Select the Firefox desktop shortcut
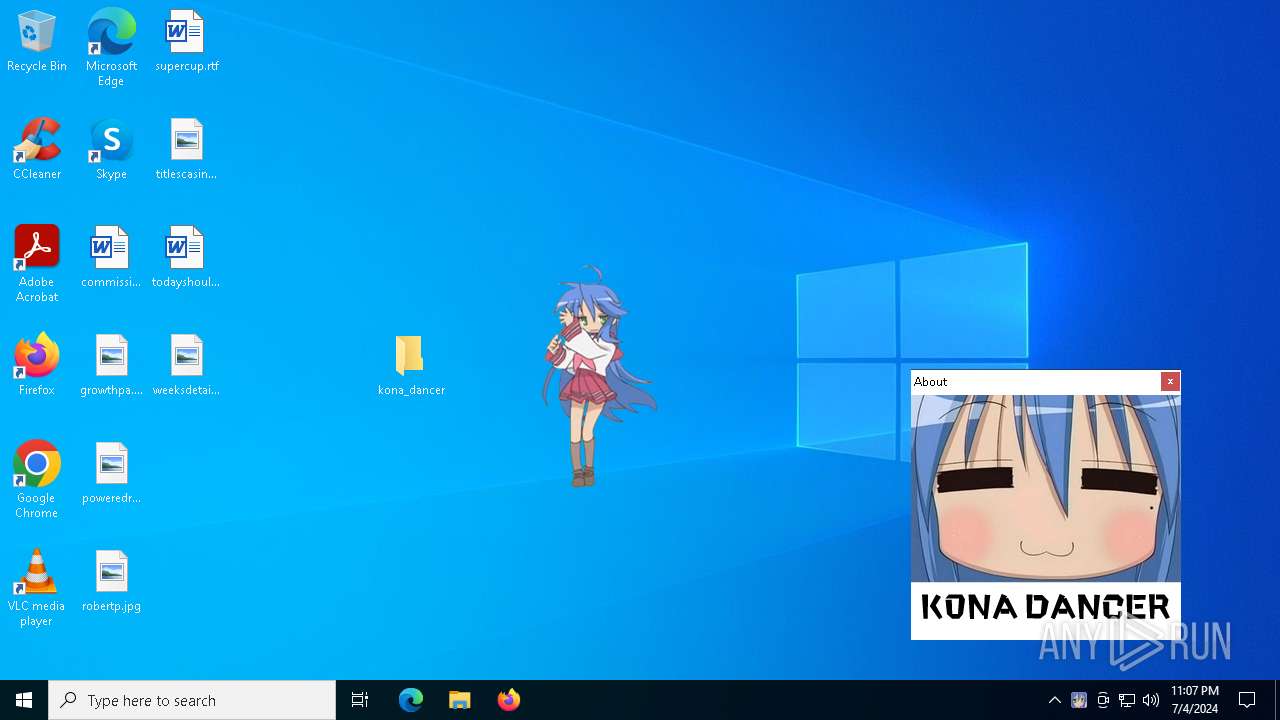 point(37,365)
